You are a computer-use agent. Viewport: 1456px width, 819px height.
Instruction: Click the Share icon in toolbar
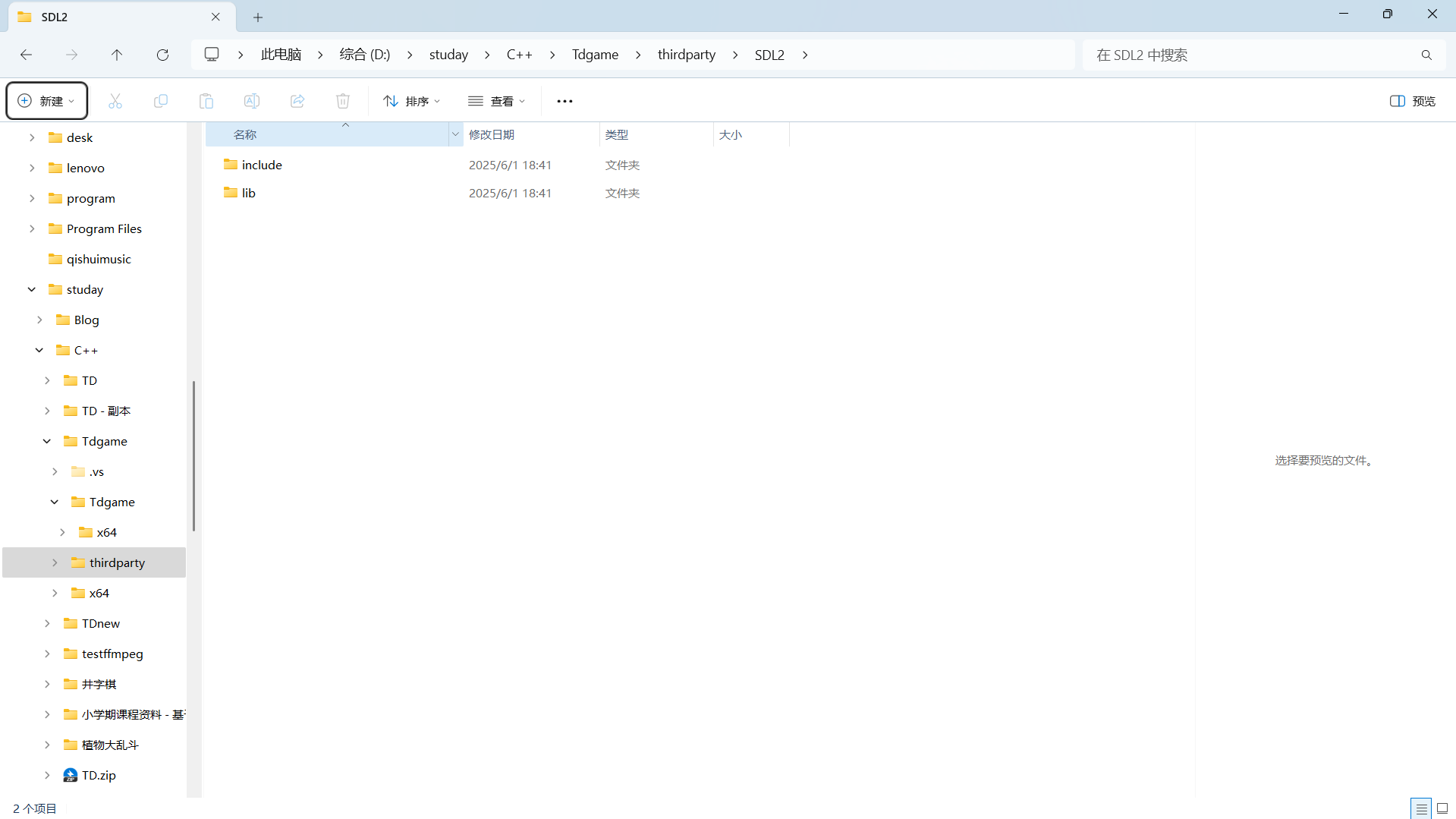(x=297, y=101)
